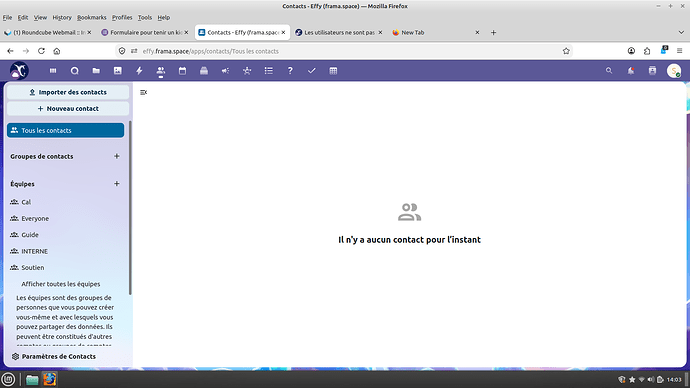Switch to Formulaire pour tenir un kiosque tab
The image size is (690, 388).
tap(145, 33)
